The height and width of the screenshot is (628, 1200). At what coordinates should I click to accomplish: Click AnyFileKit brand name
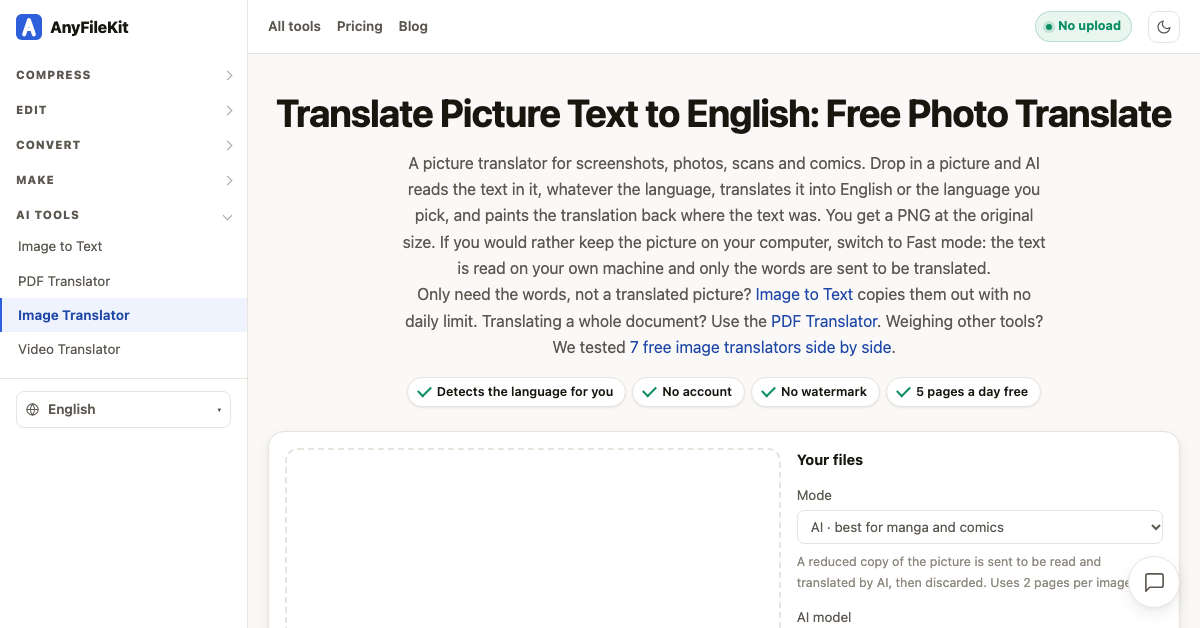(89, 27)
